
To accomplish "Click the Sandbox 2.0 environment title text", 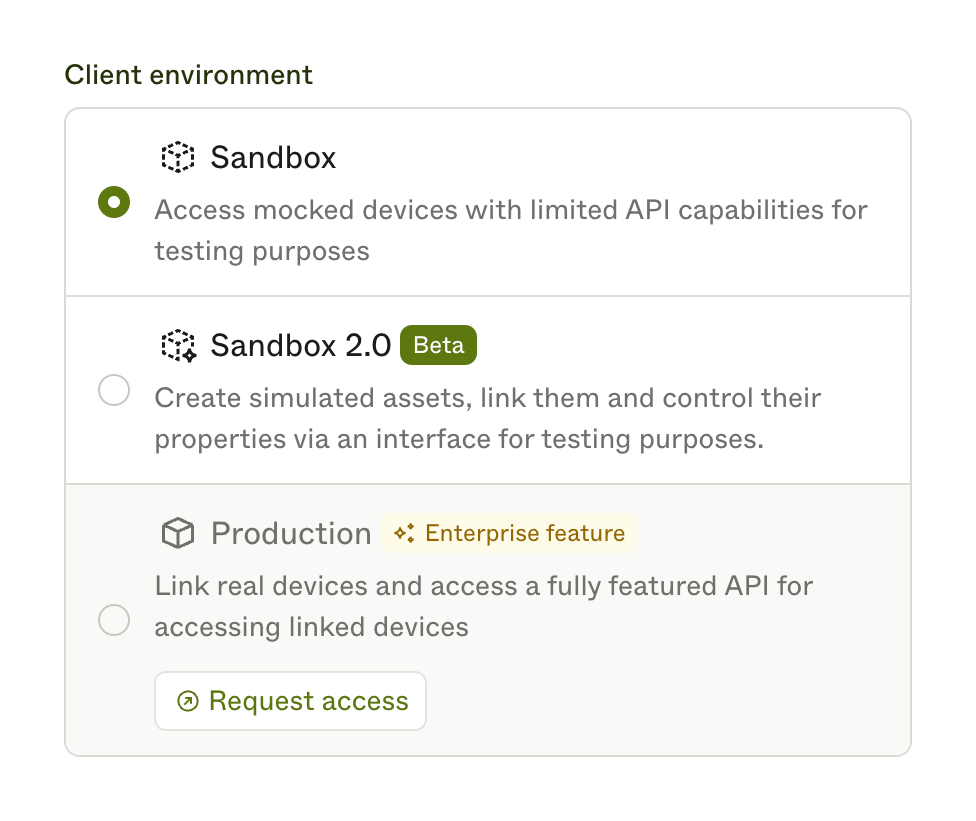I will 299,345.
